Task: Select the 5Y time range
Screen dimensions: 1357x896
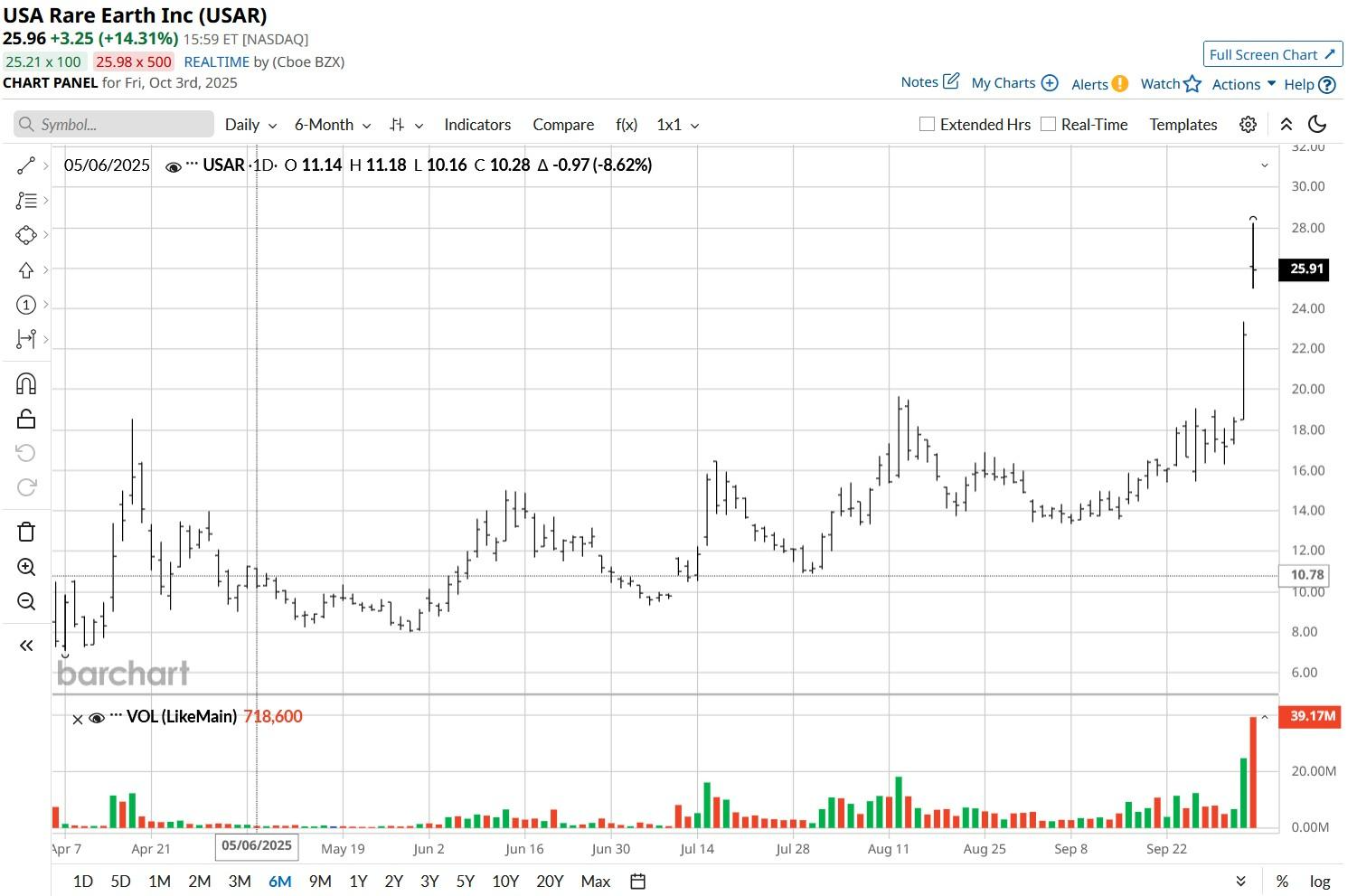Action: 466,882
